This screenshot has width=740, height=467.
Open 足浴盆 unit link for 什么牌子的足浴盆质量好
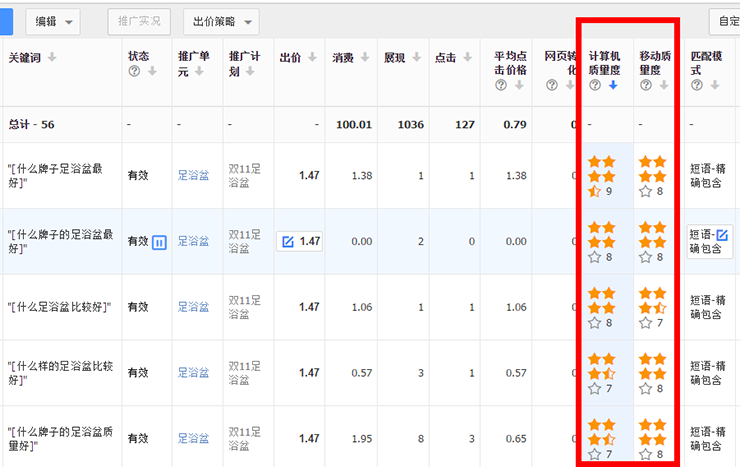193,439
